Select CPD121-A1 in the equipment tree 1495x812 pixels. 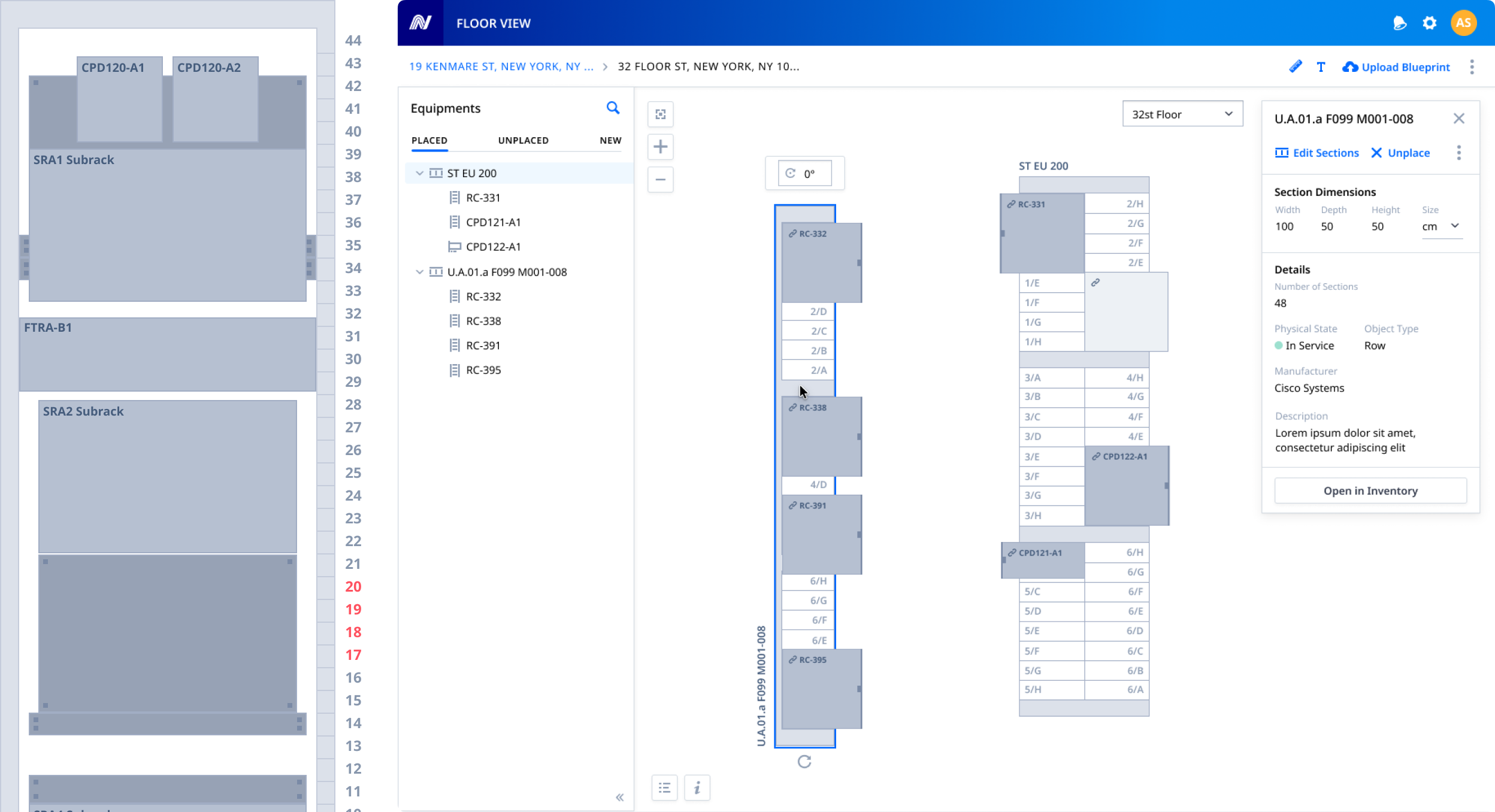[x=493, y=222]
